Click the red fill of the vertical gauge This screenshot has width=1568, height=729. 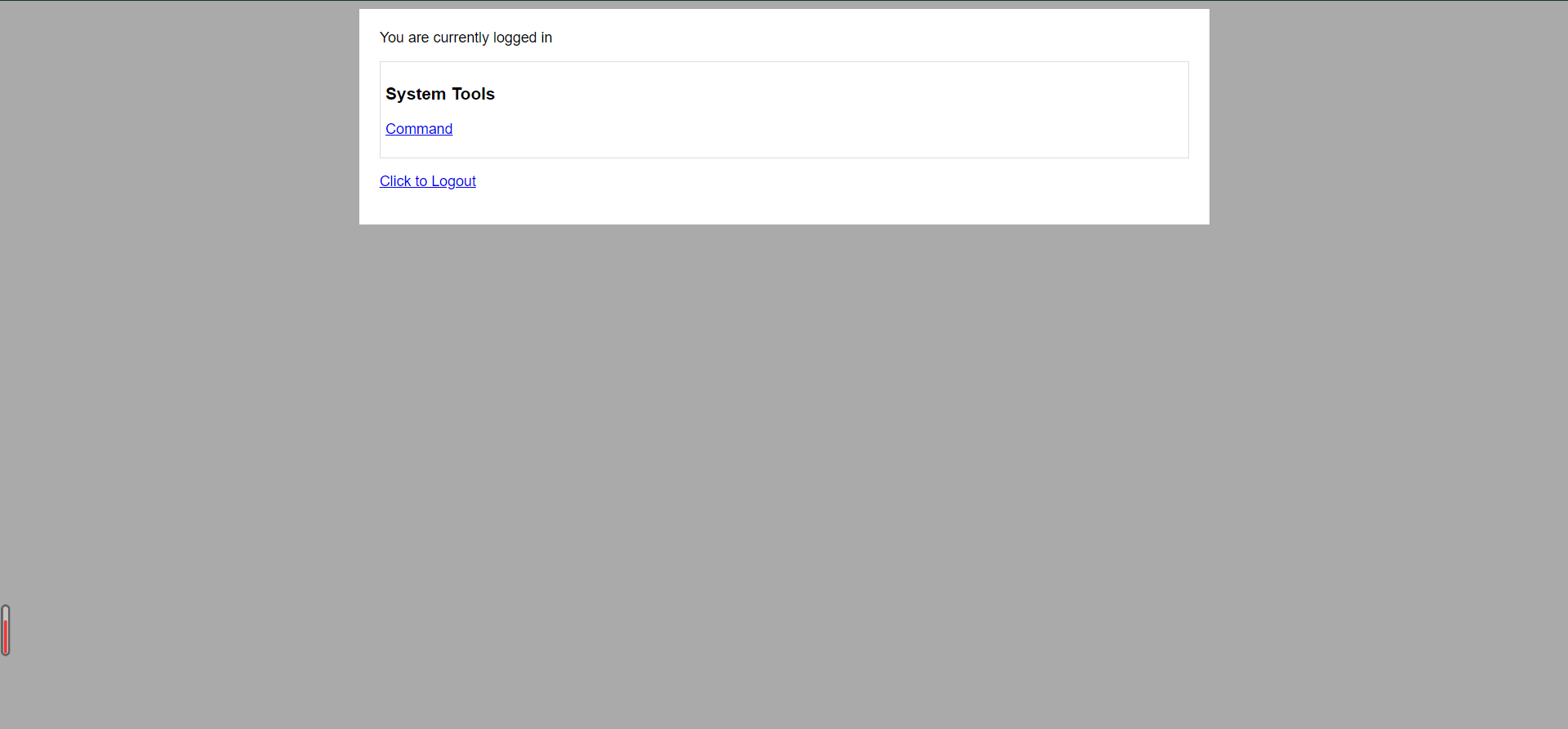pyautogui.click(x=6, y=638)
